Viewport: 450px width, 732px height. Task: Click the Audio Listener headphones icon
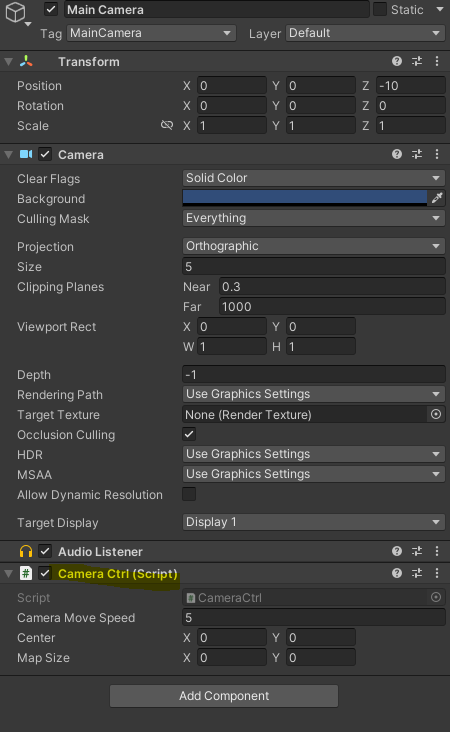tap(26, 551)
